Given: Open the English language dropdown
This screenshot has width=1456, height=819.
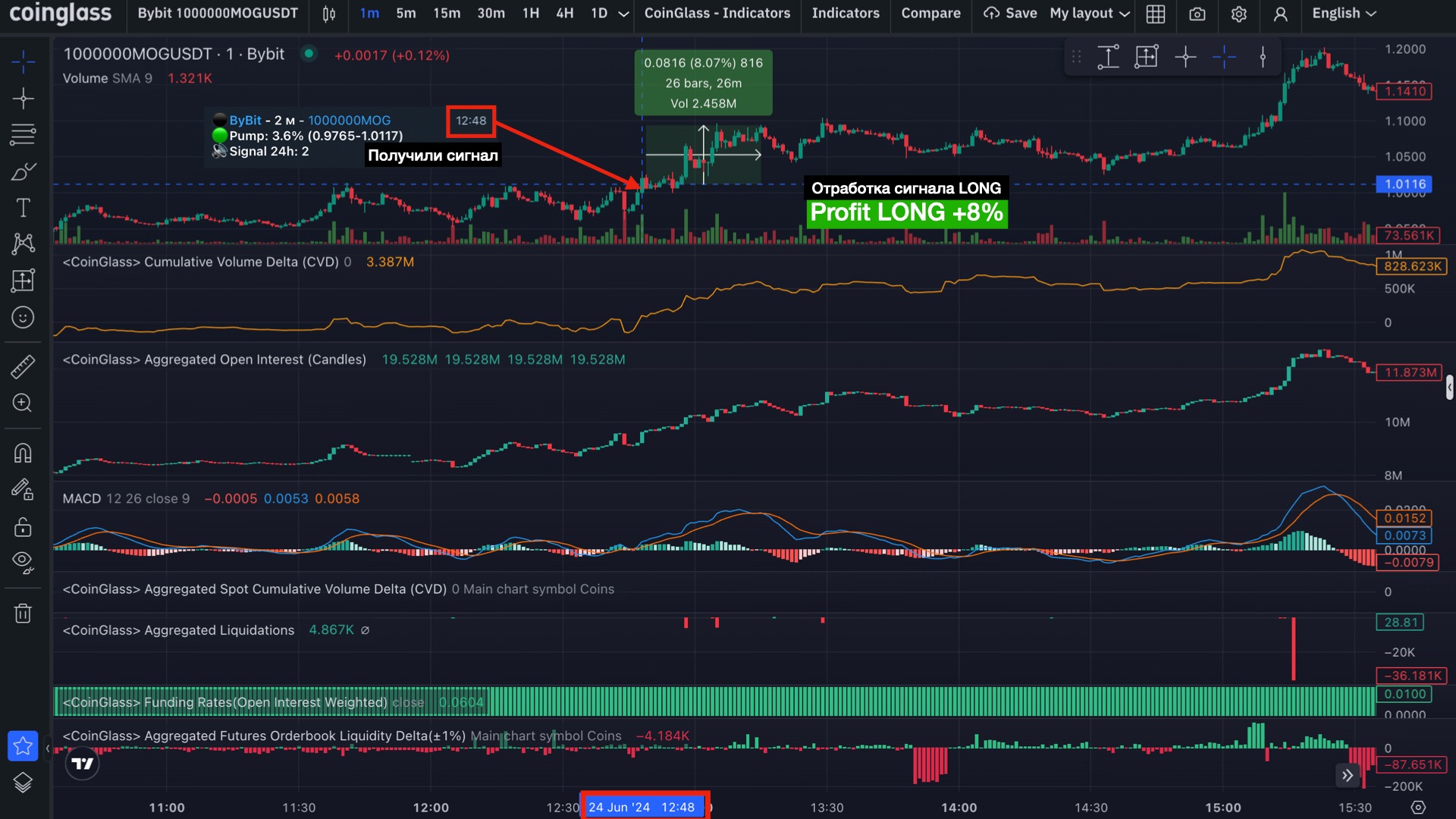Looking at the screenshot, I should point(1344,14).
